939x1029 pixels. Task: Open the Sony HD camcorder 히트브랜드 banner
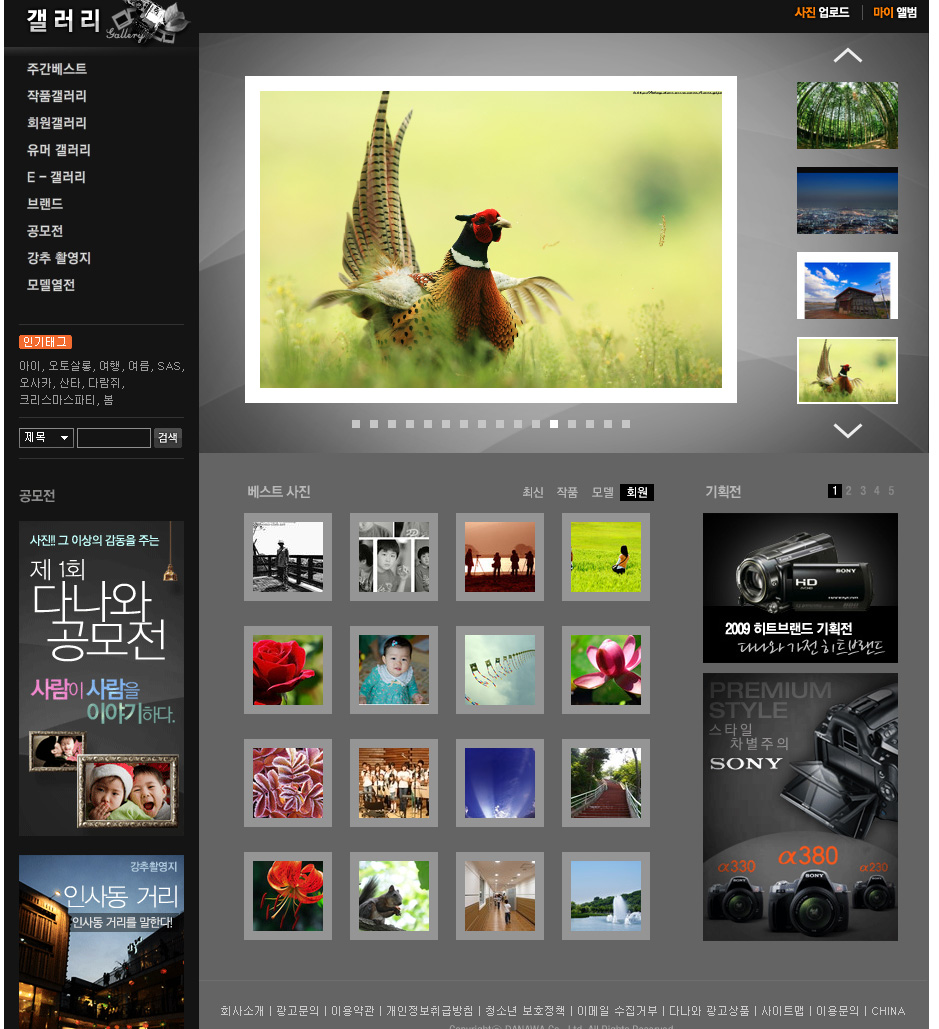coord(800,588)
